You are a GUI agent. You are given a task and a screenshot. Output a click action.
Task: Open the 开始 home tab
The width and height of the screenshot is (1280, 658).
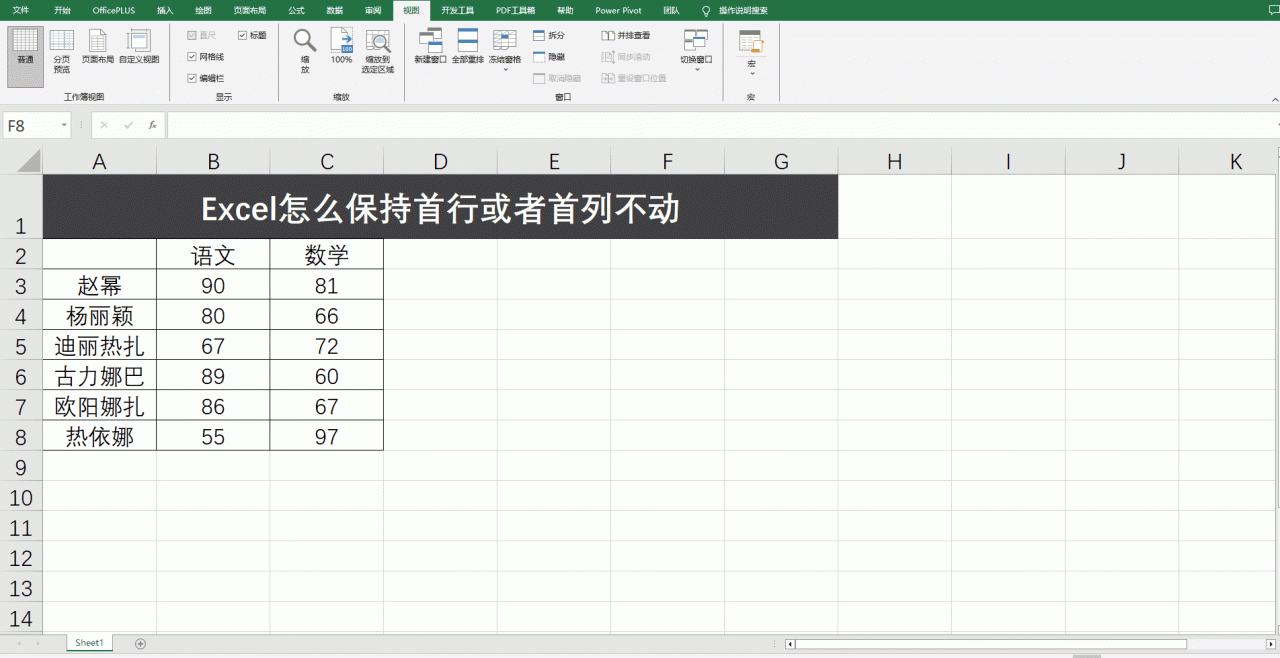[x=62, y=10]
